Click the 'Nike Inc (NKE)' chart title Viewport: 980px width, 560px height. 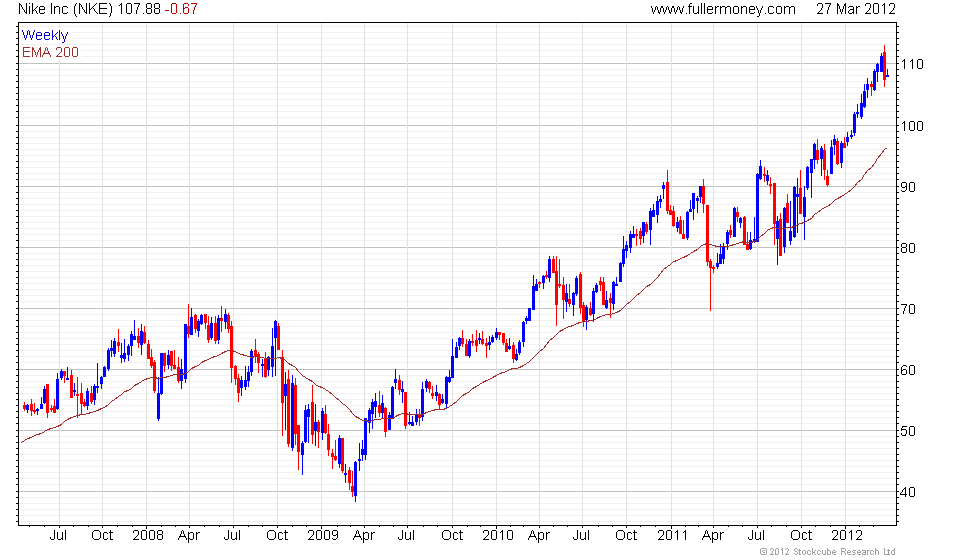[66, 9]
